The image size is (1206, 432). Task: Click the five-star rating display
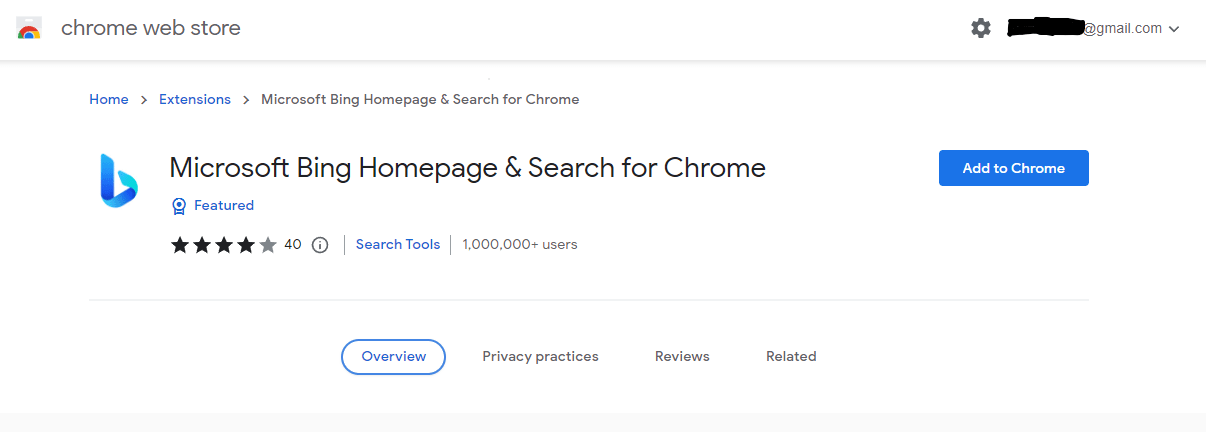(x=224, y=245)
